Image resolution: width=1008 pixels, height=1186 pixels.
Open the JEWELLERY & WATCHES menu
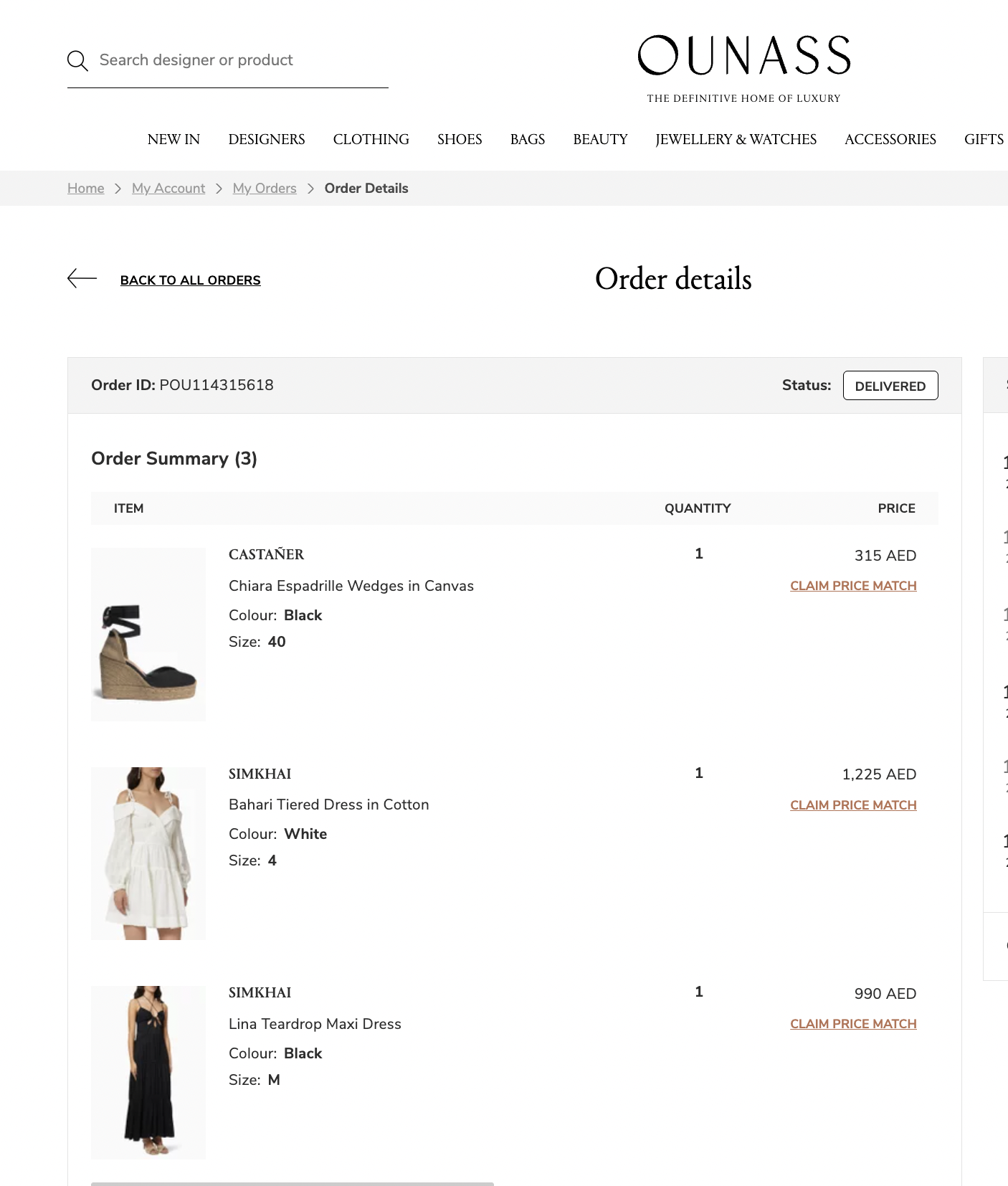coord(736,140)
